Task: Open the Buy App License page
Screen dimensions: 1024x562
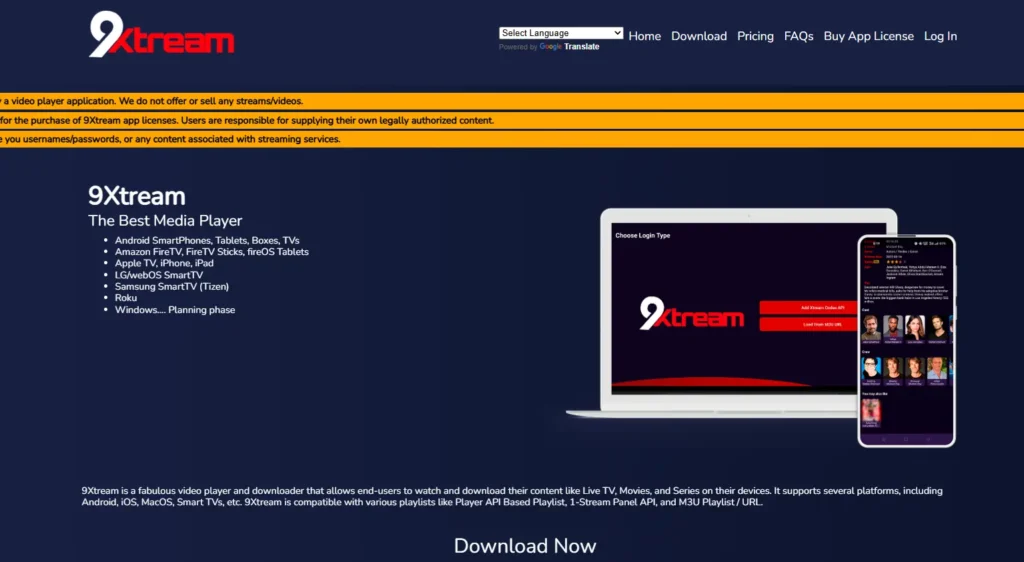Action: pos(868,36)
